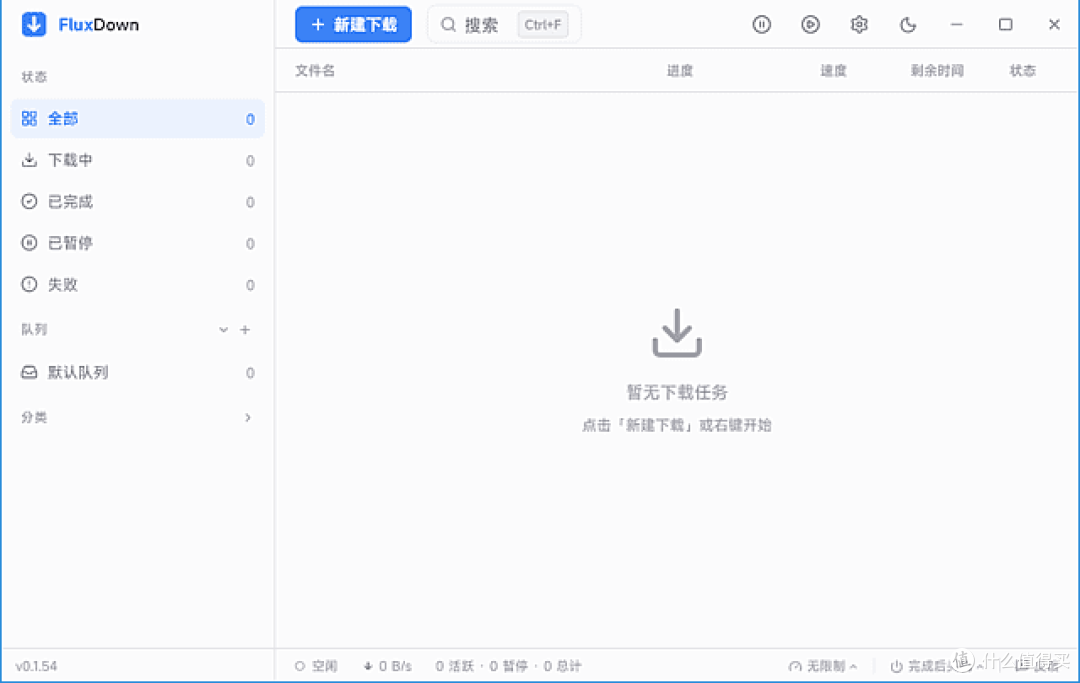Image resolution: width=1080 pixels, height=683 pixels.
Task: Click the 状态 sidebar section heading
Action: click(x=34, y=76)
